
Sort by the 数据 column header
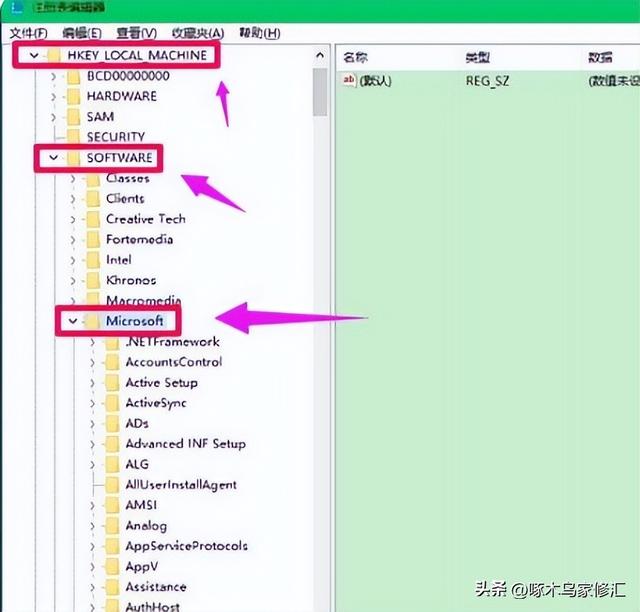click(x=600, y=58)
